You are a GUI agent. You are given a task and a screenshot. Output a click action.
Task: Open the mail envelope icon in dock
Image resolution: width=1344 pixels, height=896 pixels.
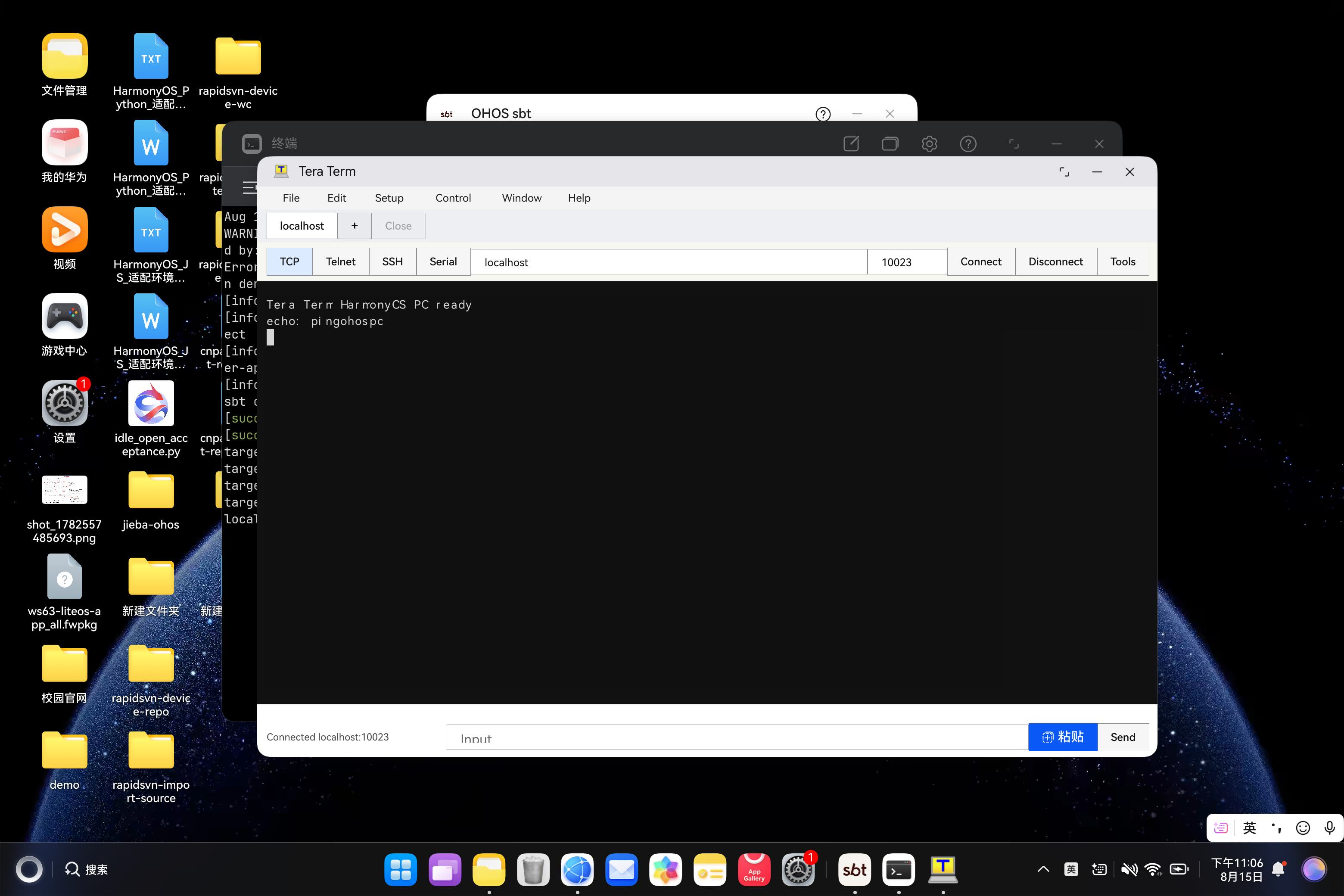tap(621, 870)
